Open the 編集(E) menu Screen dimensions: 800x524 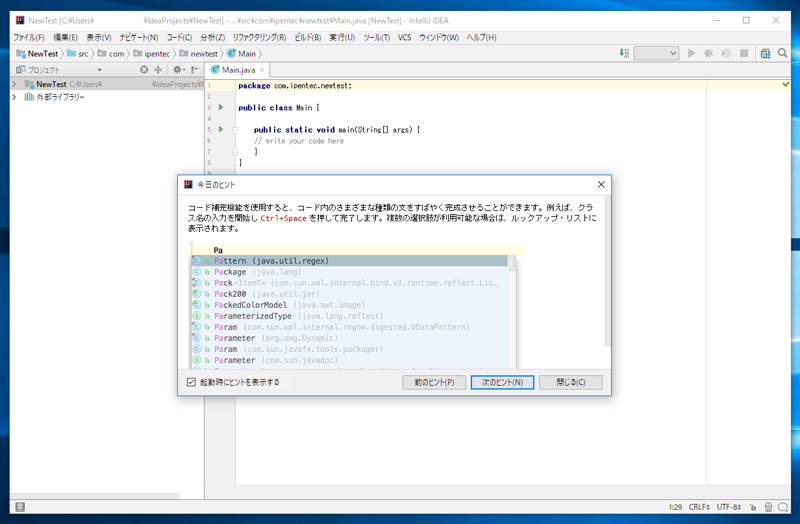(65, 37)
